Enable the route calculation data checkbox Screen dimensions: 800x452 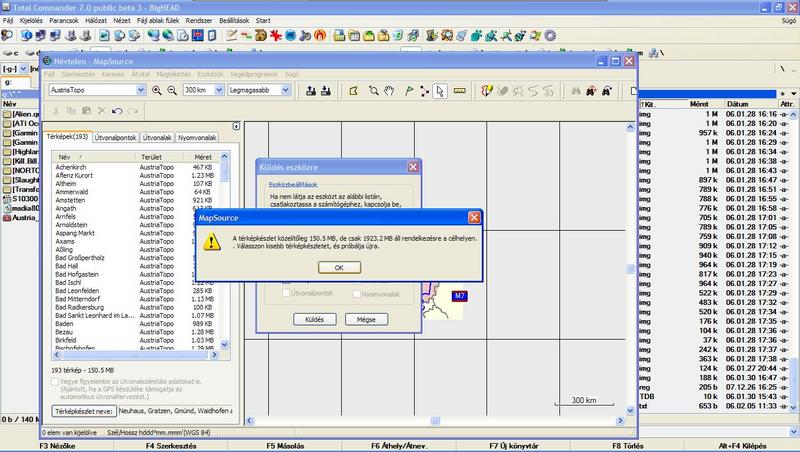[56, 383]
